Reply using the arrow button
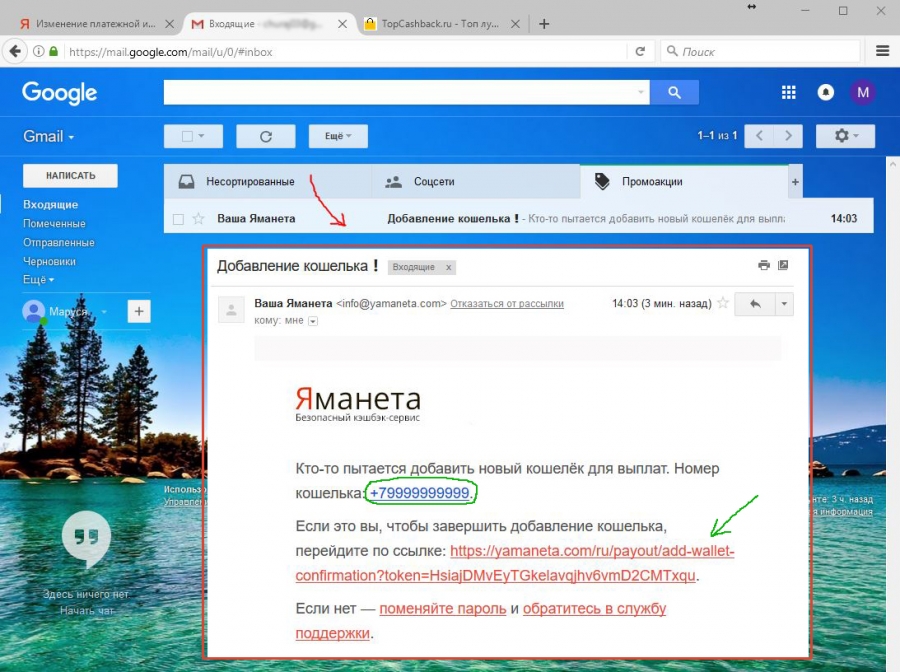Viewport: 900px width, 672px height. (755, 304)
